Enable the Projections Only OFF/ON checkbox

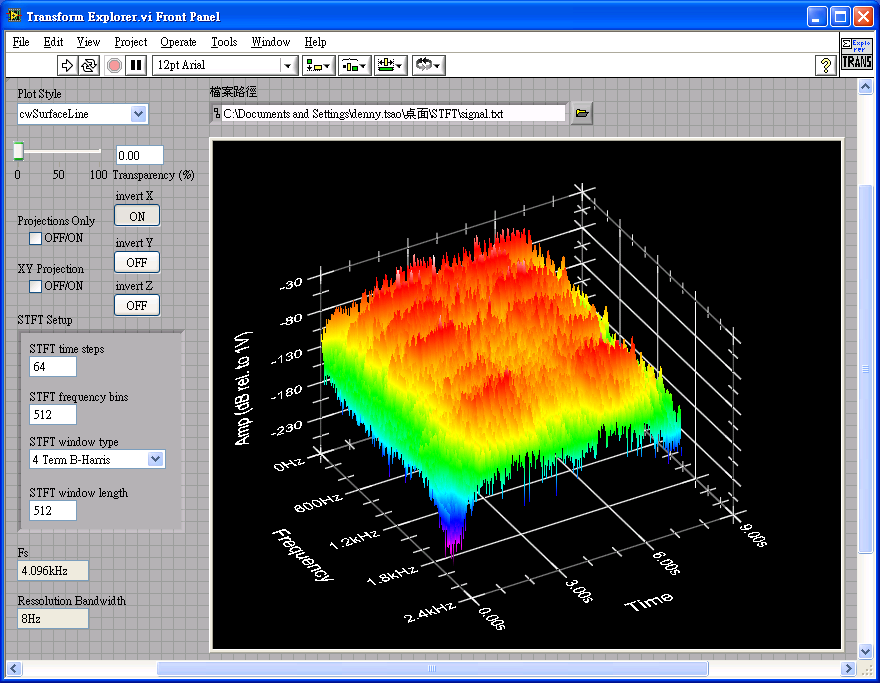(35, 238)
